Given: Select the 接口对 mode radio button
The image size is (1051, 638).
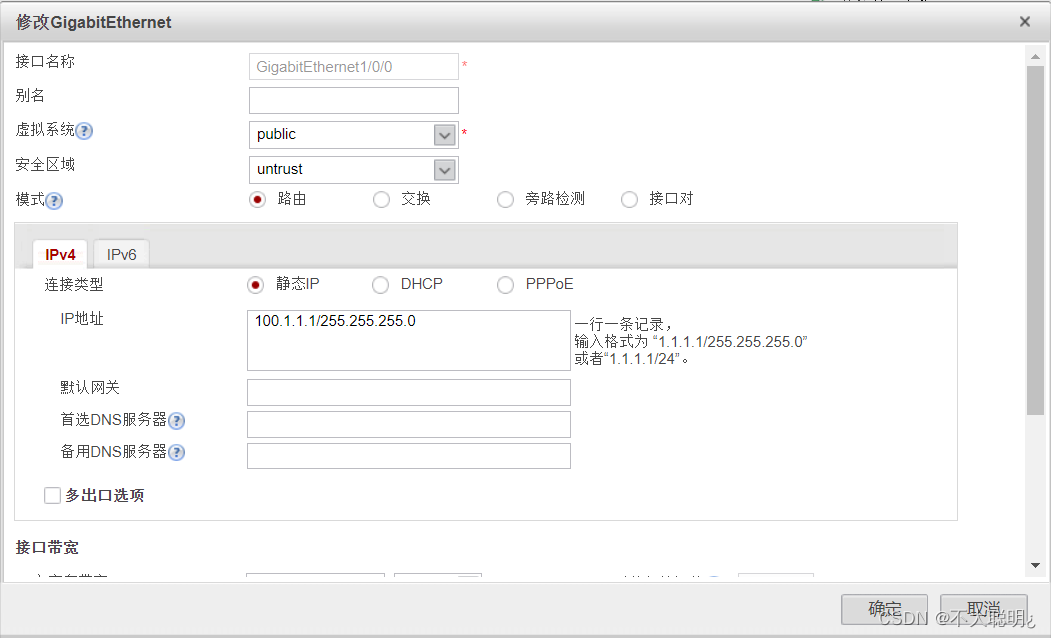Looking at the screenshot, I should (x=629, y=199).
